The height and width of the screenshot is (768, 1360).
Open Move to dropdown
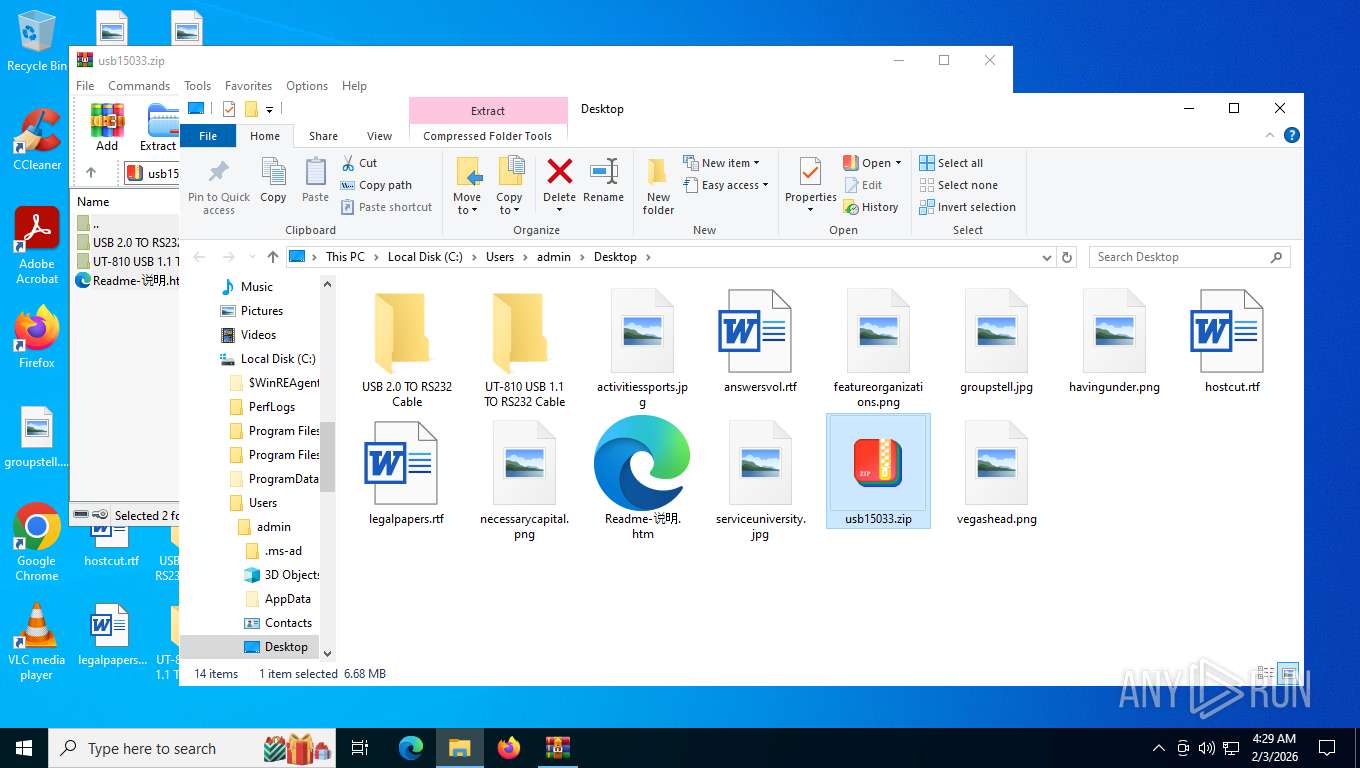466,204
